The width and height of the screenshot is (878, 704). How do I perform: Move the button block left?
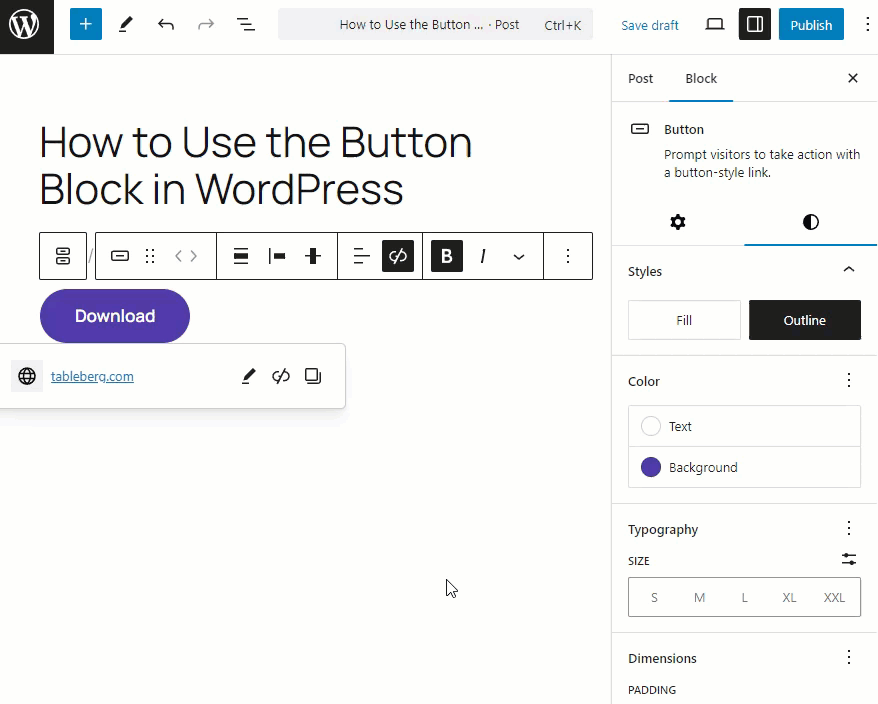pyautogui.click(x=179, y=256)
